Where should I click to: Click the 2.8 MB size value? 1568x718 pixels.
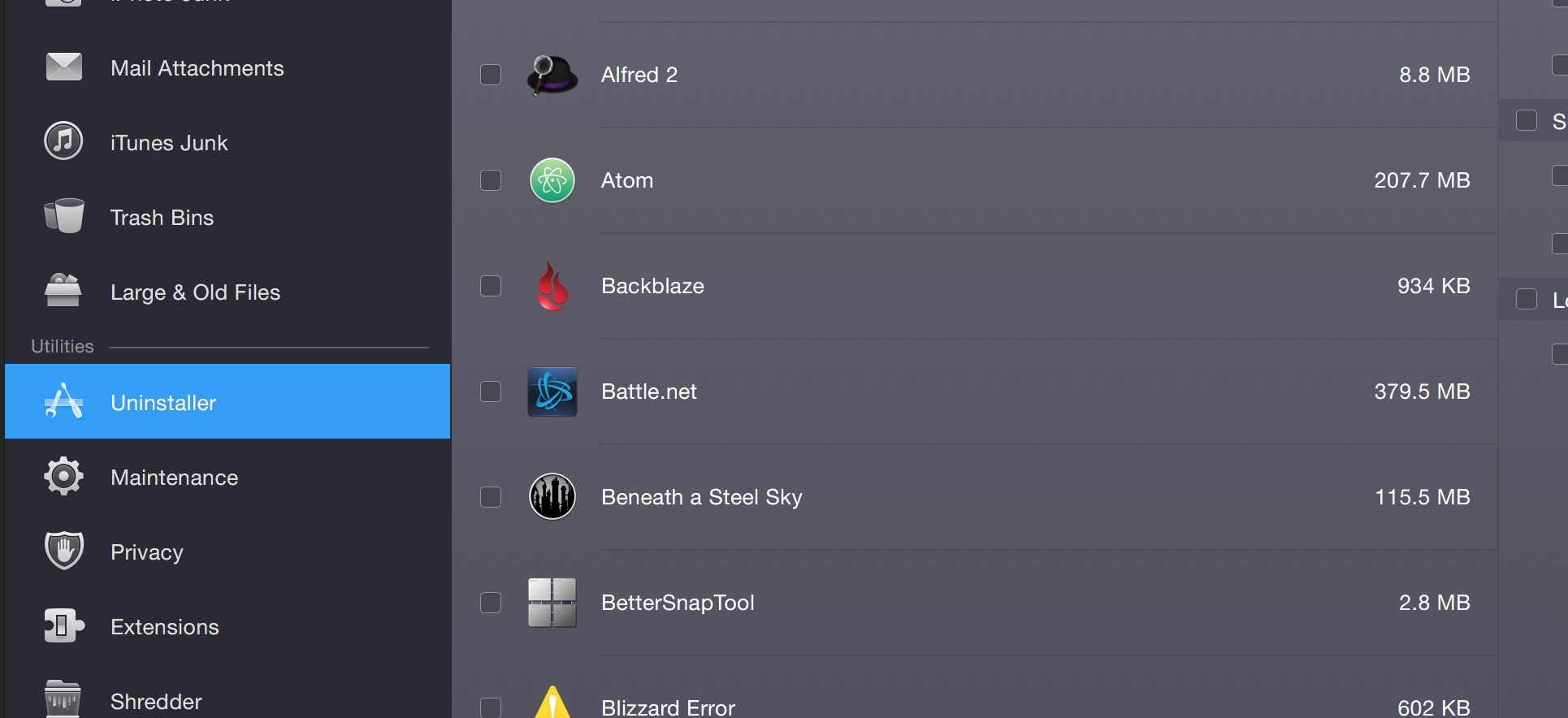click(x=1435, y=603)
